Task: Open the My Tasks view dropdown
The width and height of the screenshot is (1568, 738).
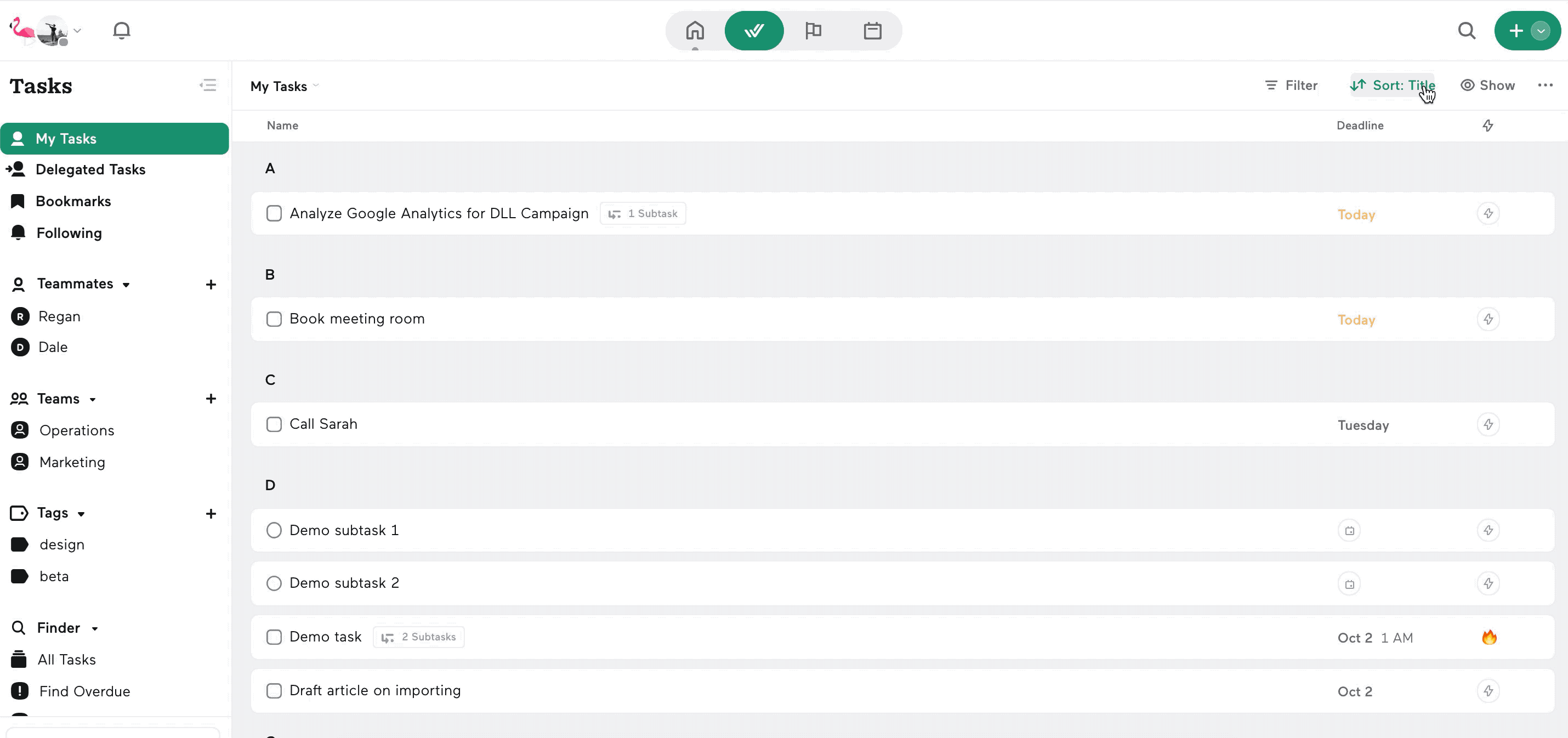Action: coord(284,86)
